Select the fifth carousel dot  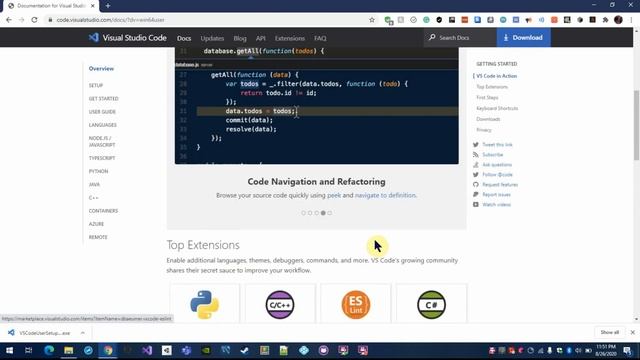click(329, 213)
